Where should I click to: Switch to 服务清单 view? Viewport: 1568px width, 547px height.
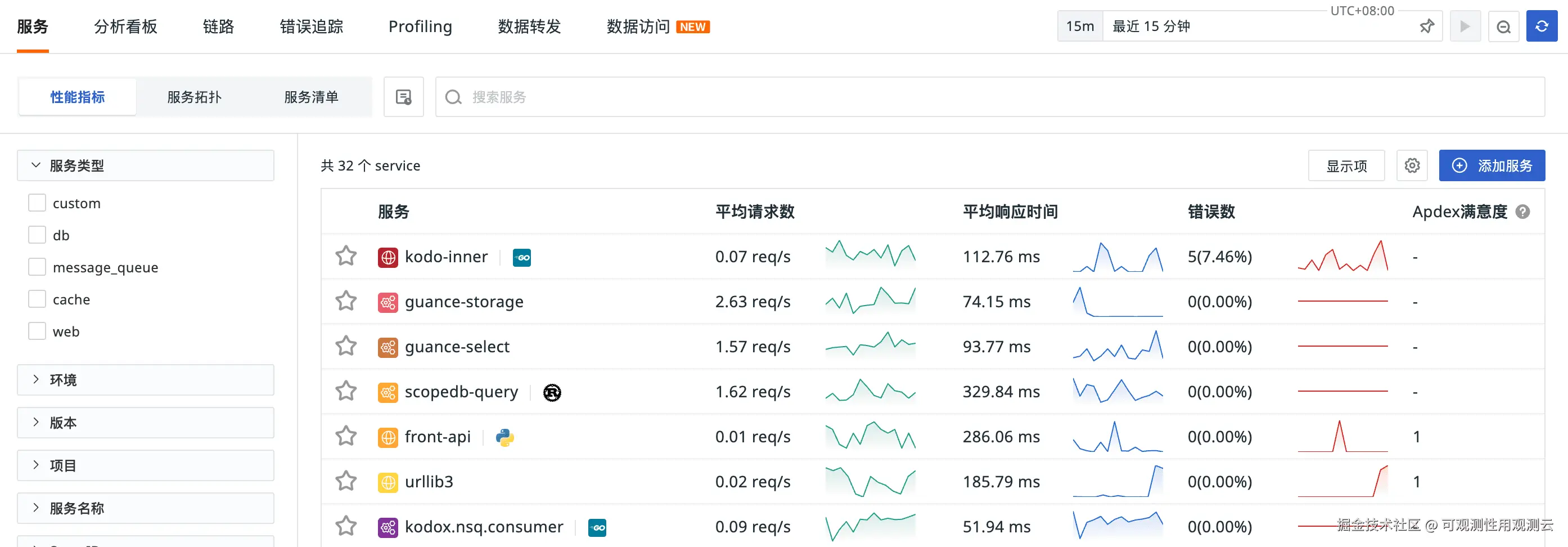[311, 97]
